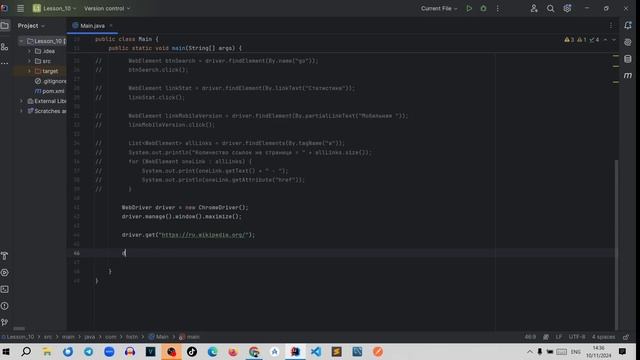Place the cursor on the driver.manage().window().maximize() line
640x360 pixels.
182,217
